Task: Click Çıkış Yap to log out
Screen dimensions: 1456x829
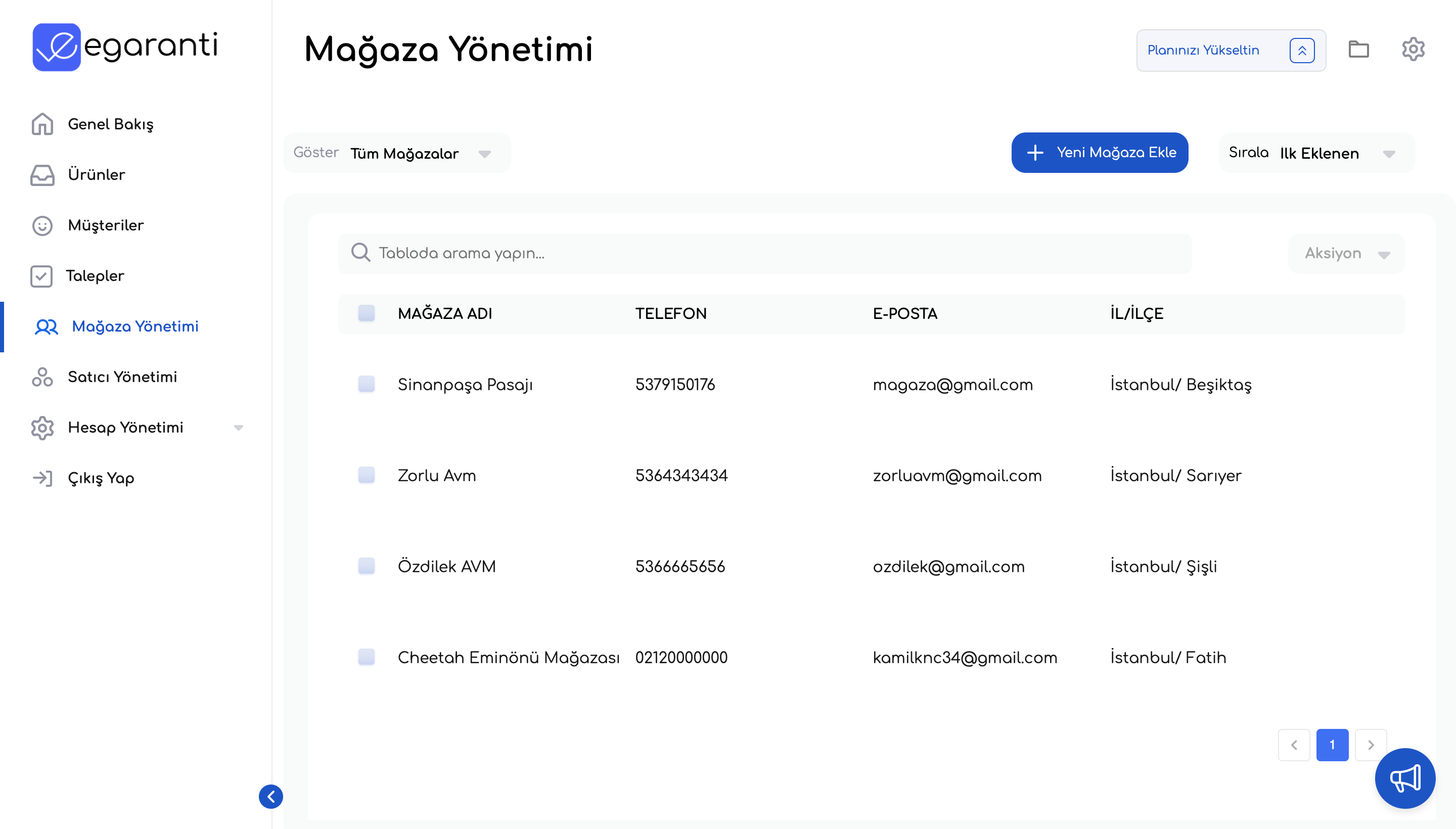Action: (101, 478)
